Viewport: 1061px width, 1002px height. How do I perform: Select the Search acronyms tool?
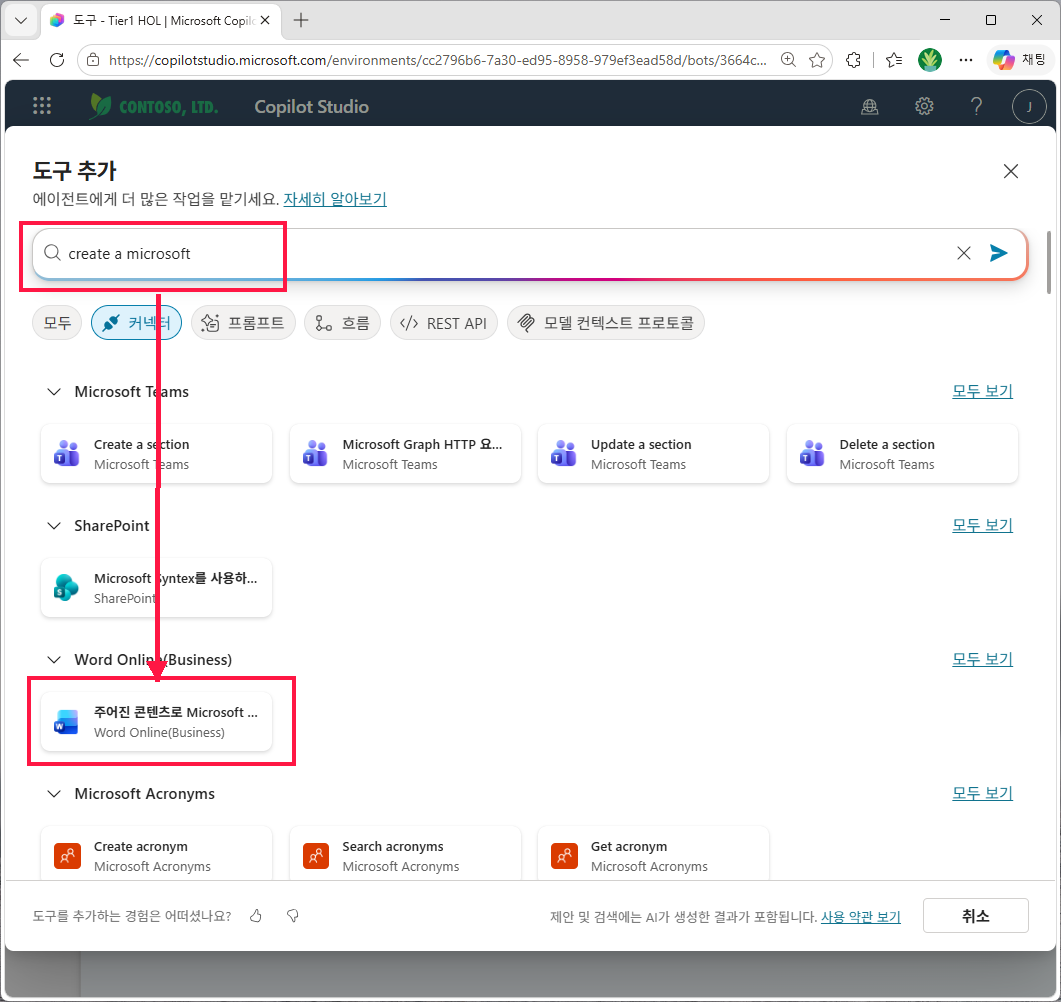[405, 854]
